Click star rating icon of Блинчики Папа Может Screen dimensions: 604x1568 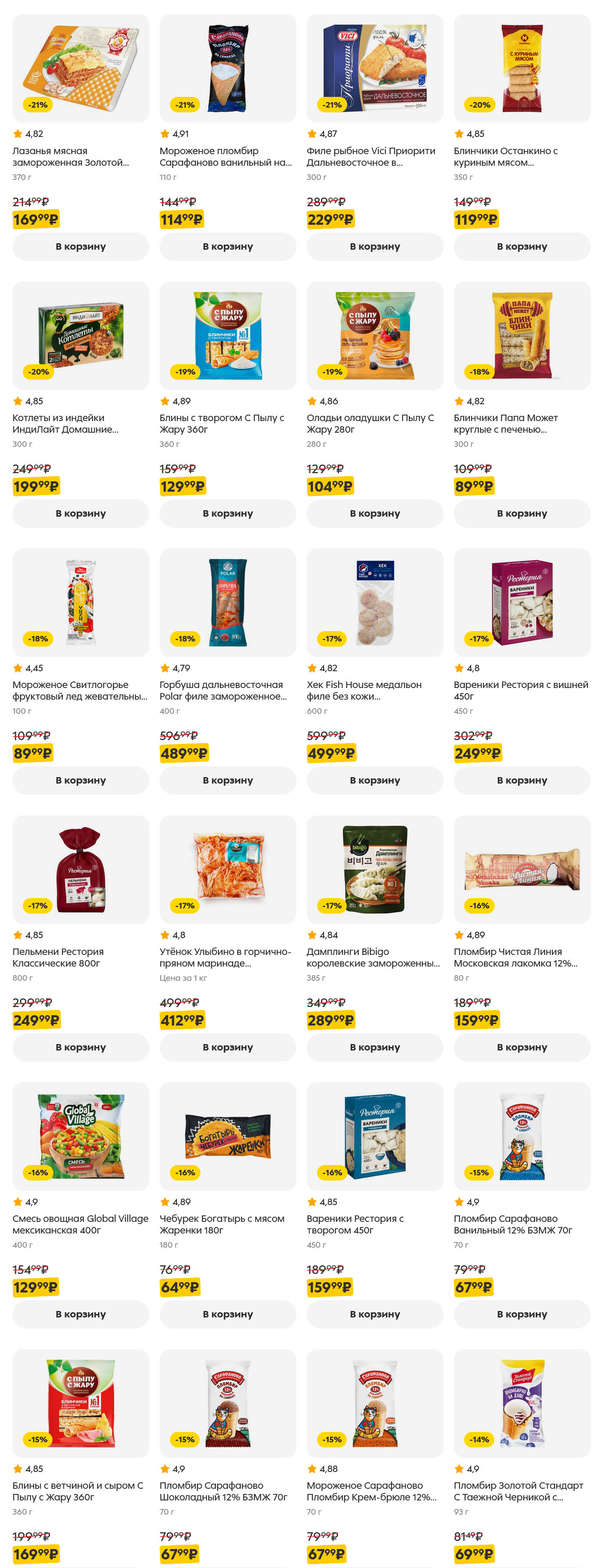pos(459,401)
